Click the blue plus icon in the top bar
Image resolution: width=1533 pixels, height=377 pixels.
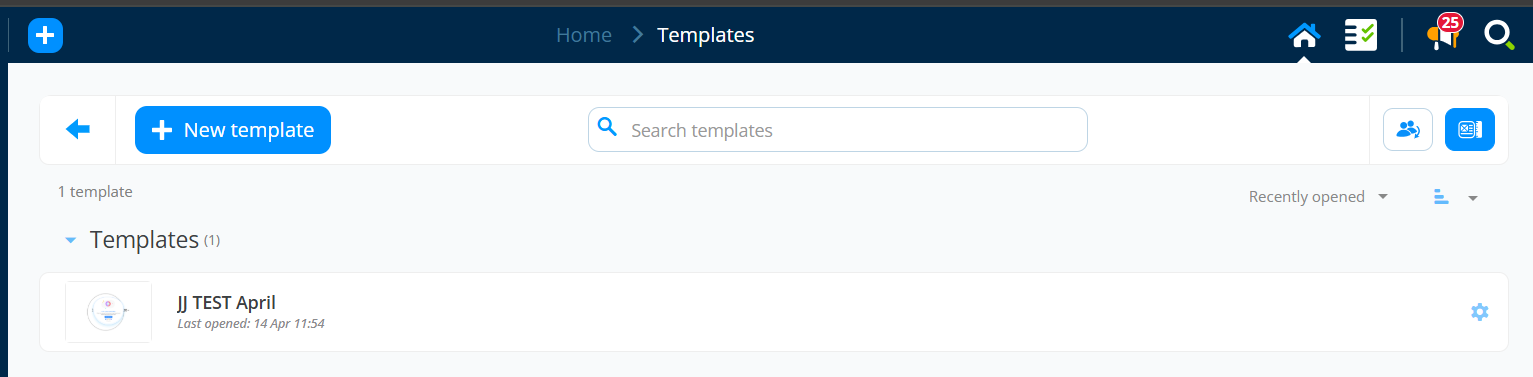click(45, 36)
